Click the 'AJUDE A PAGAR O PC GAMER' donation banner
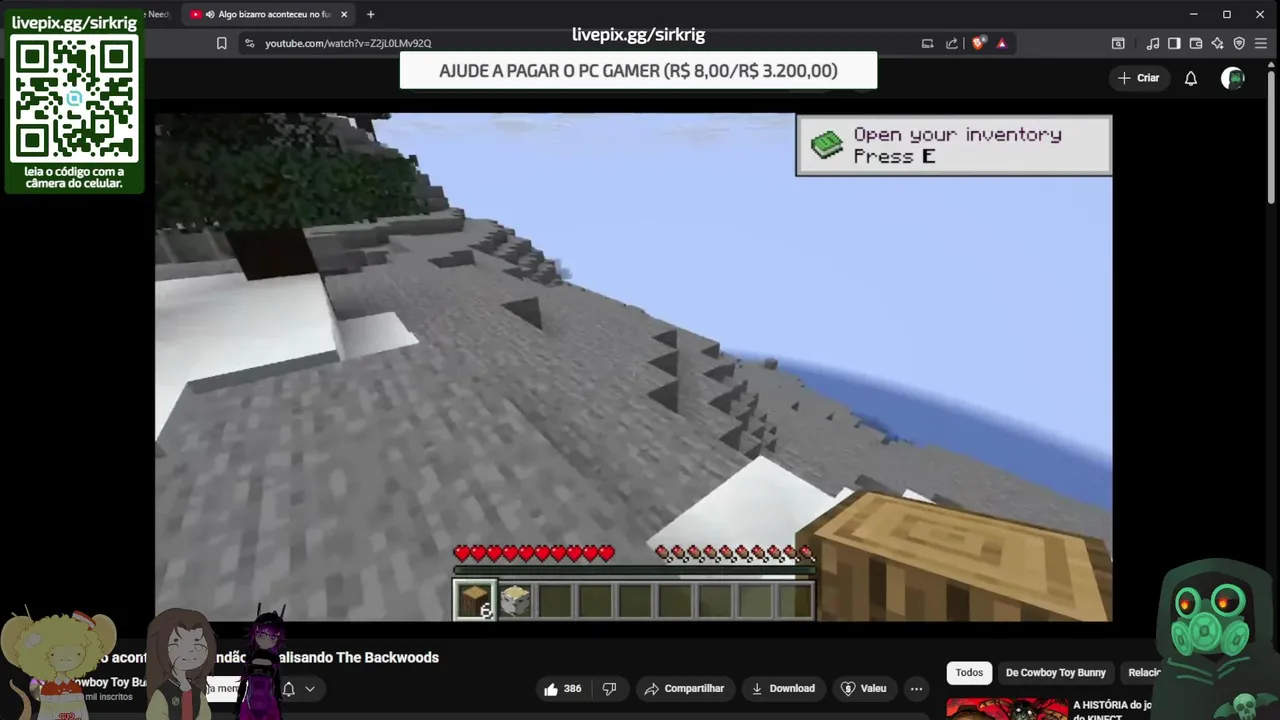 click(638, 71)
